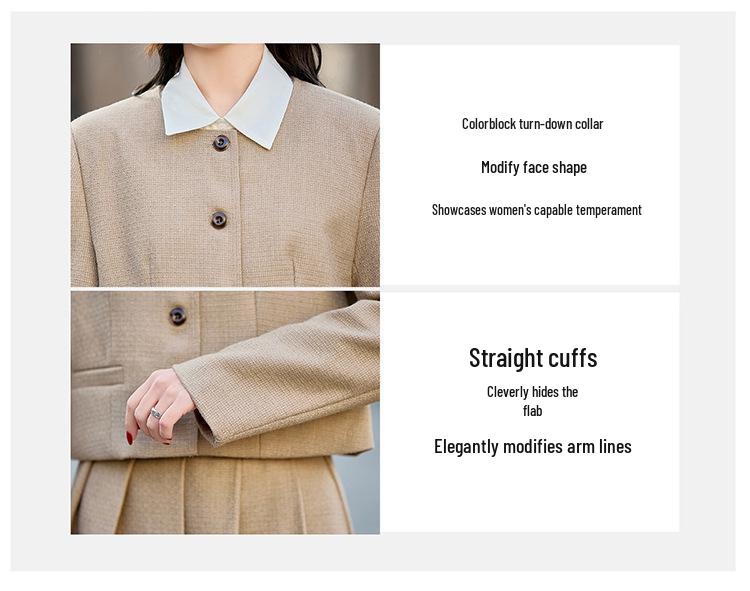The width and height of the screenshot is (750, 591).
Task: Click the sleeve cuff close-up photo
Action: coord(225,413)
